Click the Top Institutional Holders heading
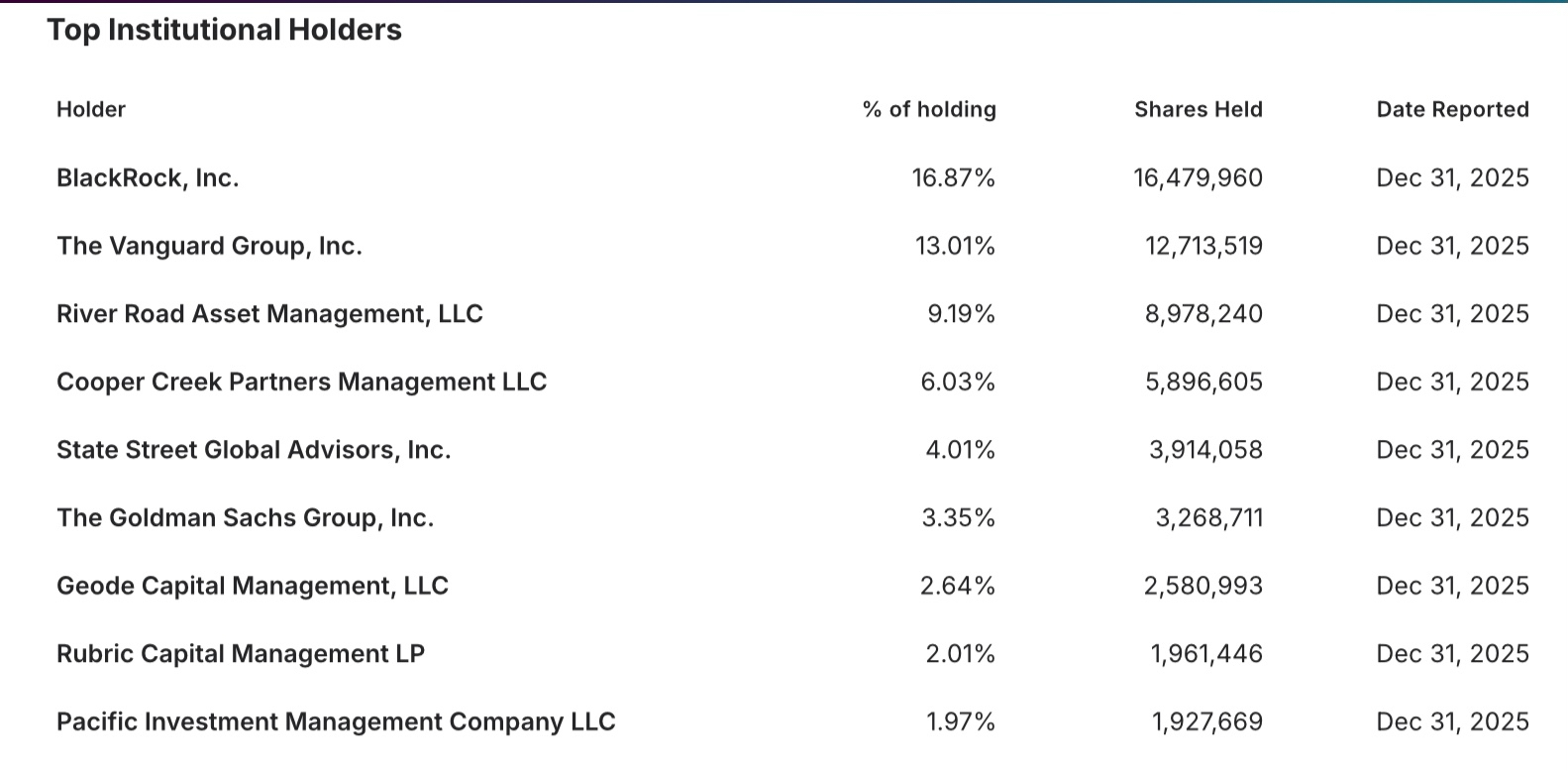 (225, 31)
